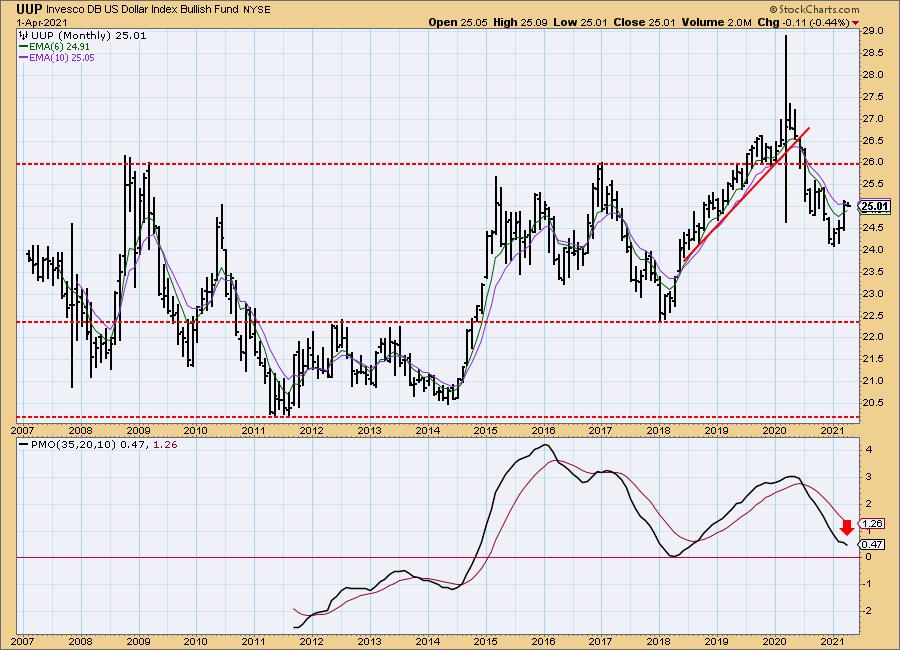Click the NYSE exchange label

coord(256,10)
